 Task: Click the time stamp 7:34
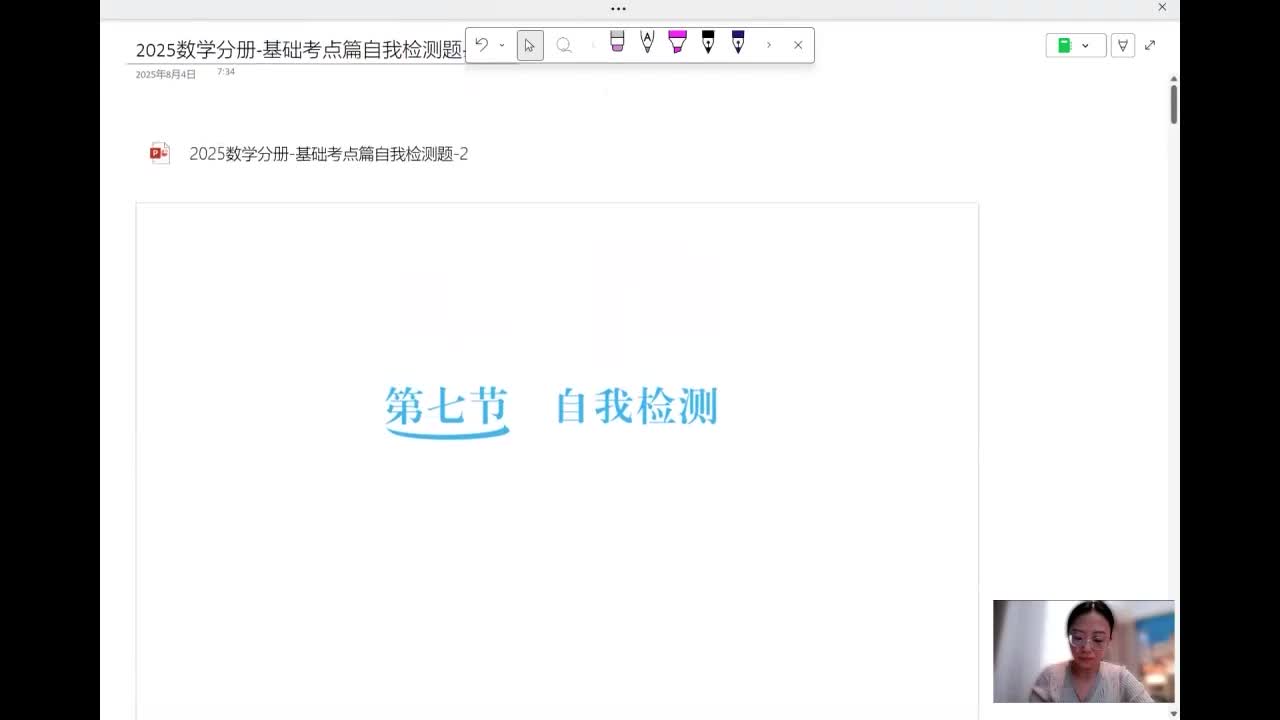point(226,72)
